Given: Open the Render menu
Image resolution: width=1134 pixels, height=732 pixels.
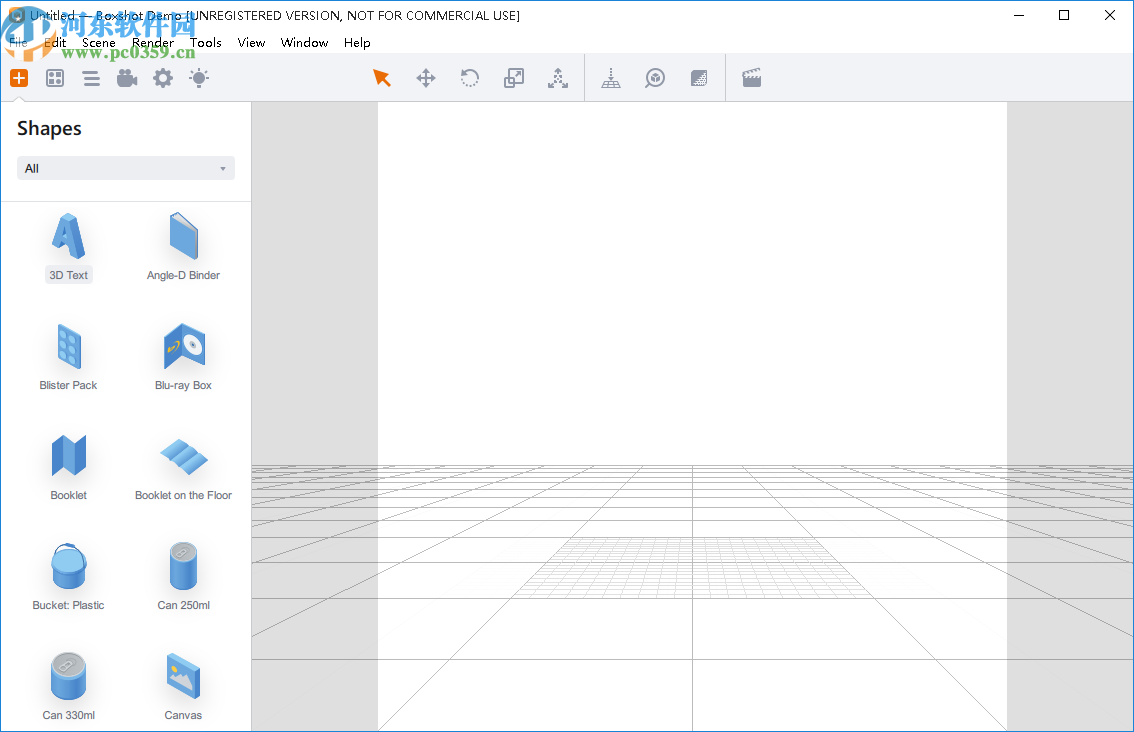Looking at the screenshot, I should [152, 43].
